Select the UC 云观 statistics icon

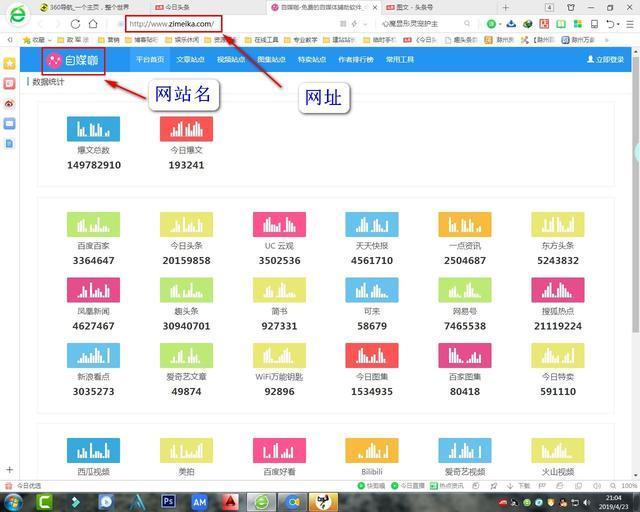tap(279, 225)
